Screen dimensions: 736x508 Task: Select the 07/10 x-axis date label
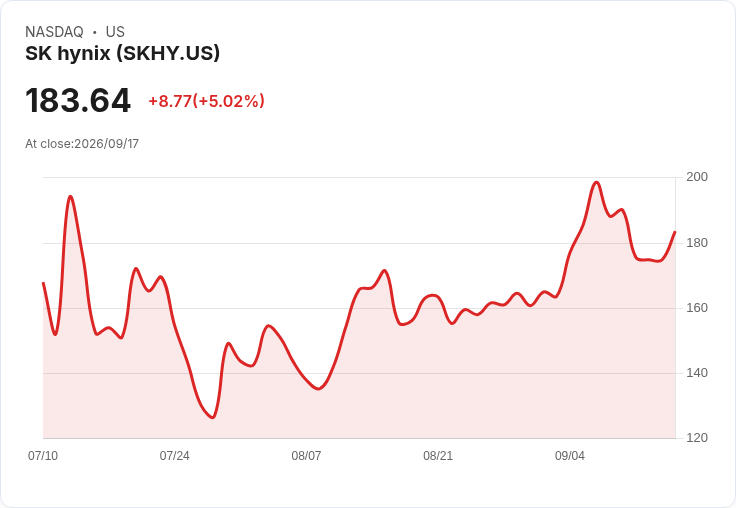[x=43, y=456]
